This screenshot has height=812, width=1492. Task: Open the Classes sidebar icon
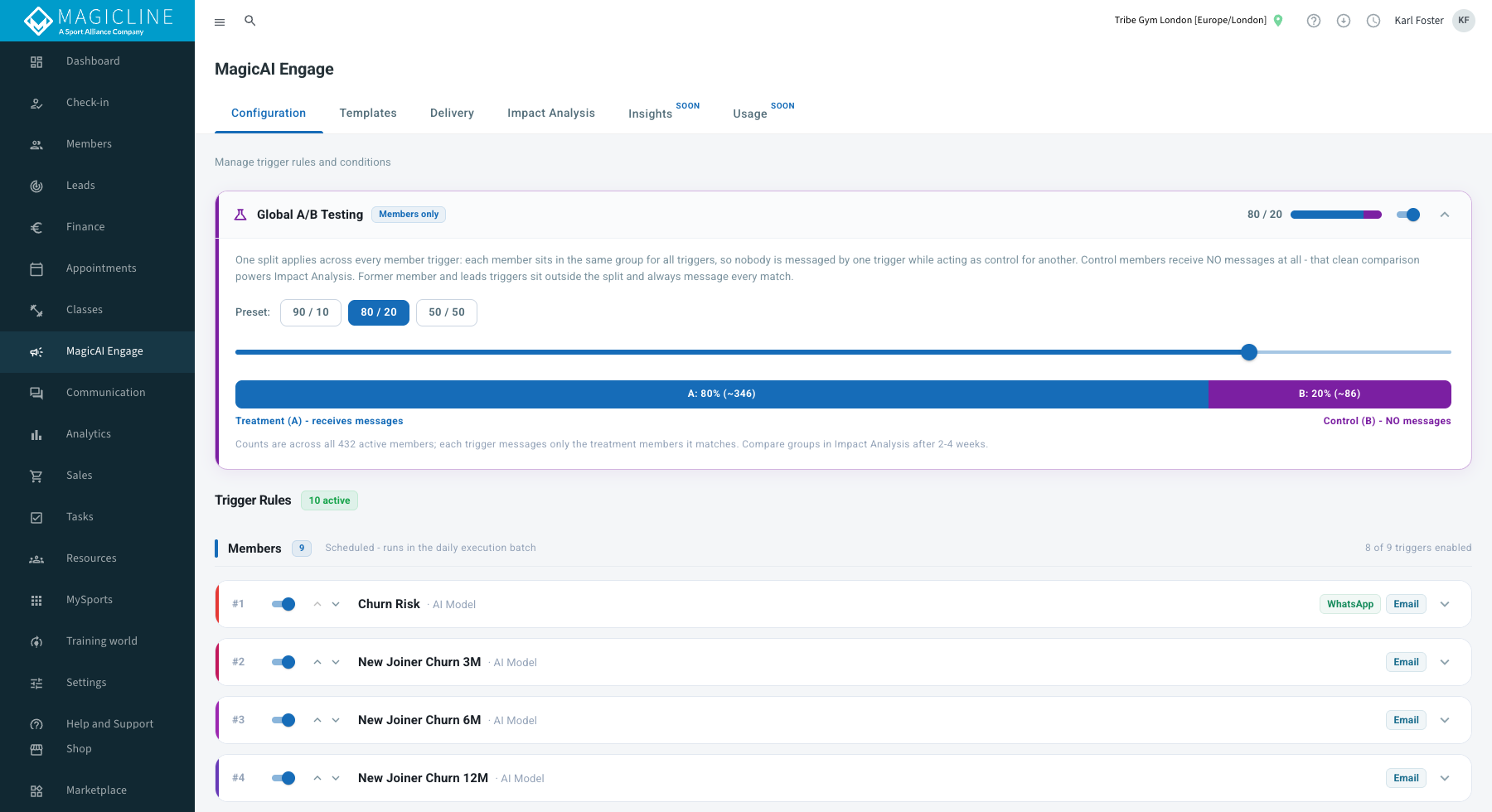tap(36, 310)
